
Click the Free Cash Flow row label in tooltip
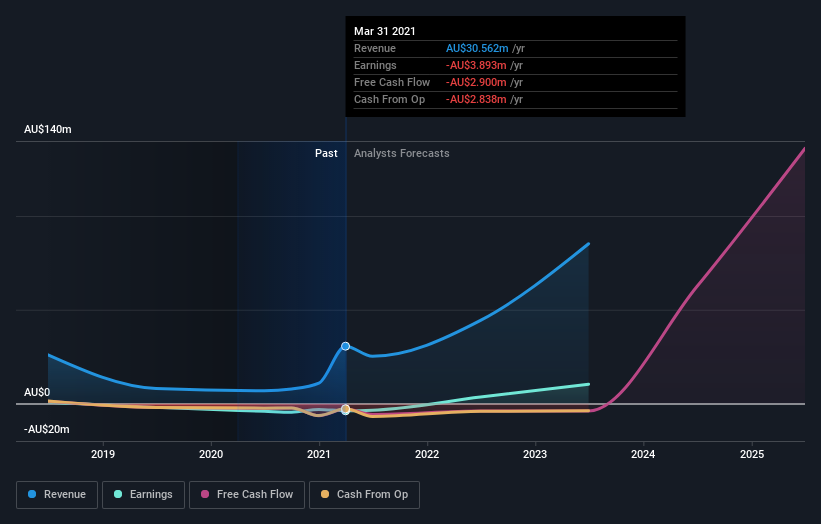coord(392,82)
